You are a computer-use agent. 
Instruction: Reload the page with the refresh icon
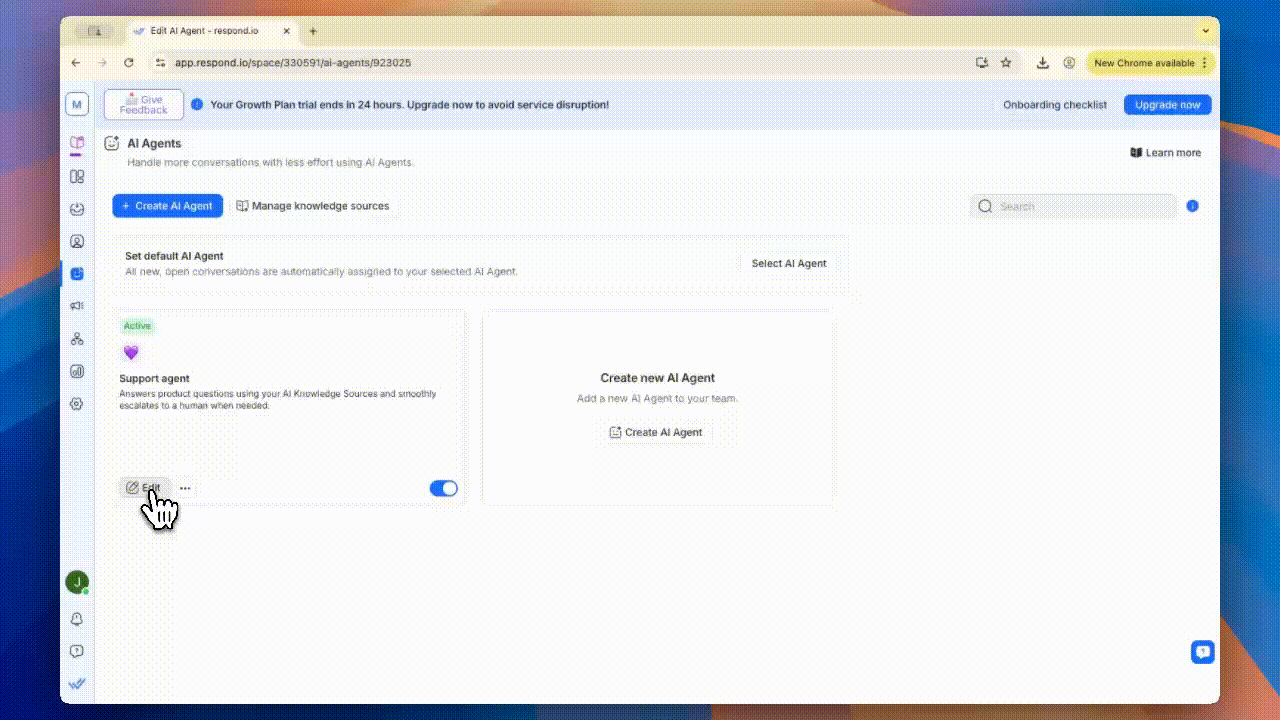pyautogui.click(x=128, y=62)
